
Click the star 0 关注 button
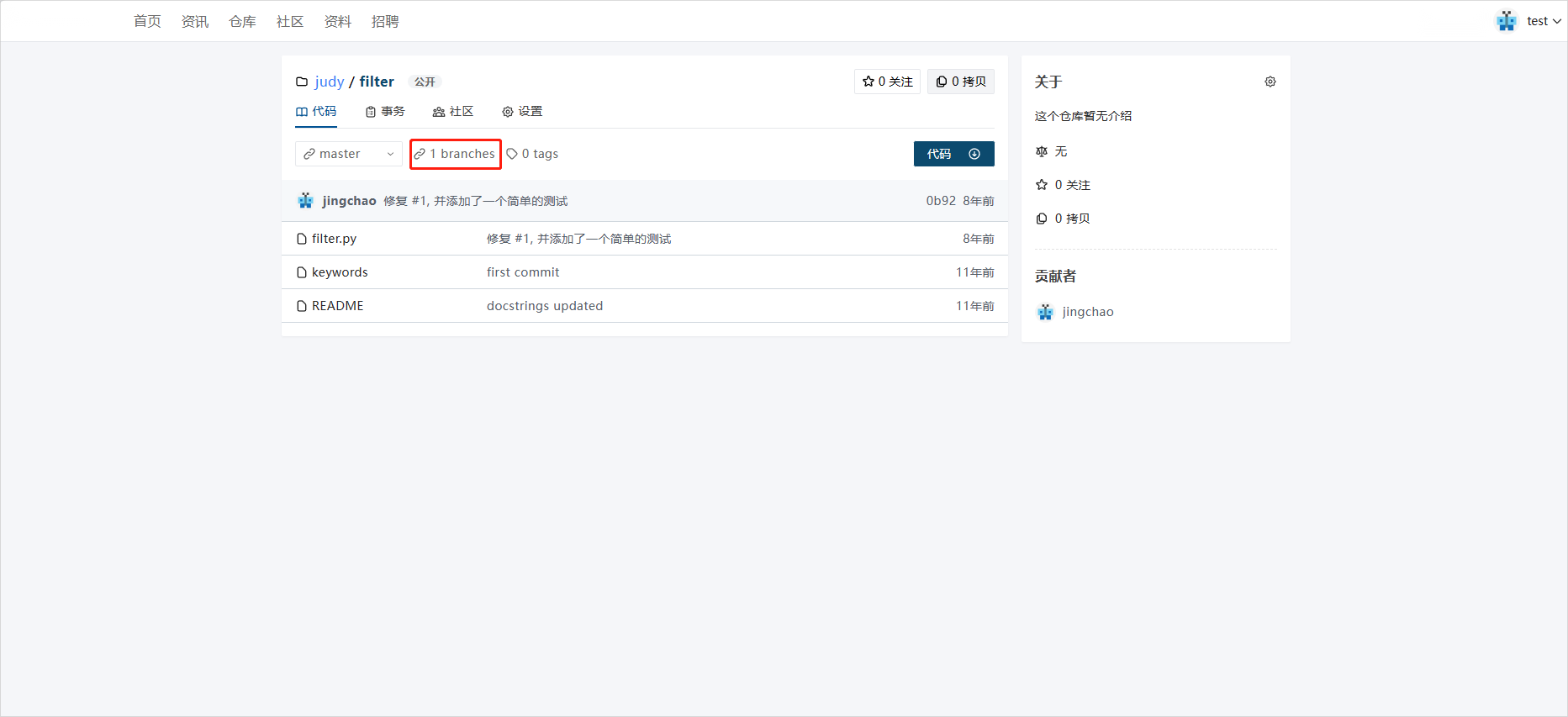click(x=887, y=82)
